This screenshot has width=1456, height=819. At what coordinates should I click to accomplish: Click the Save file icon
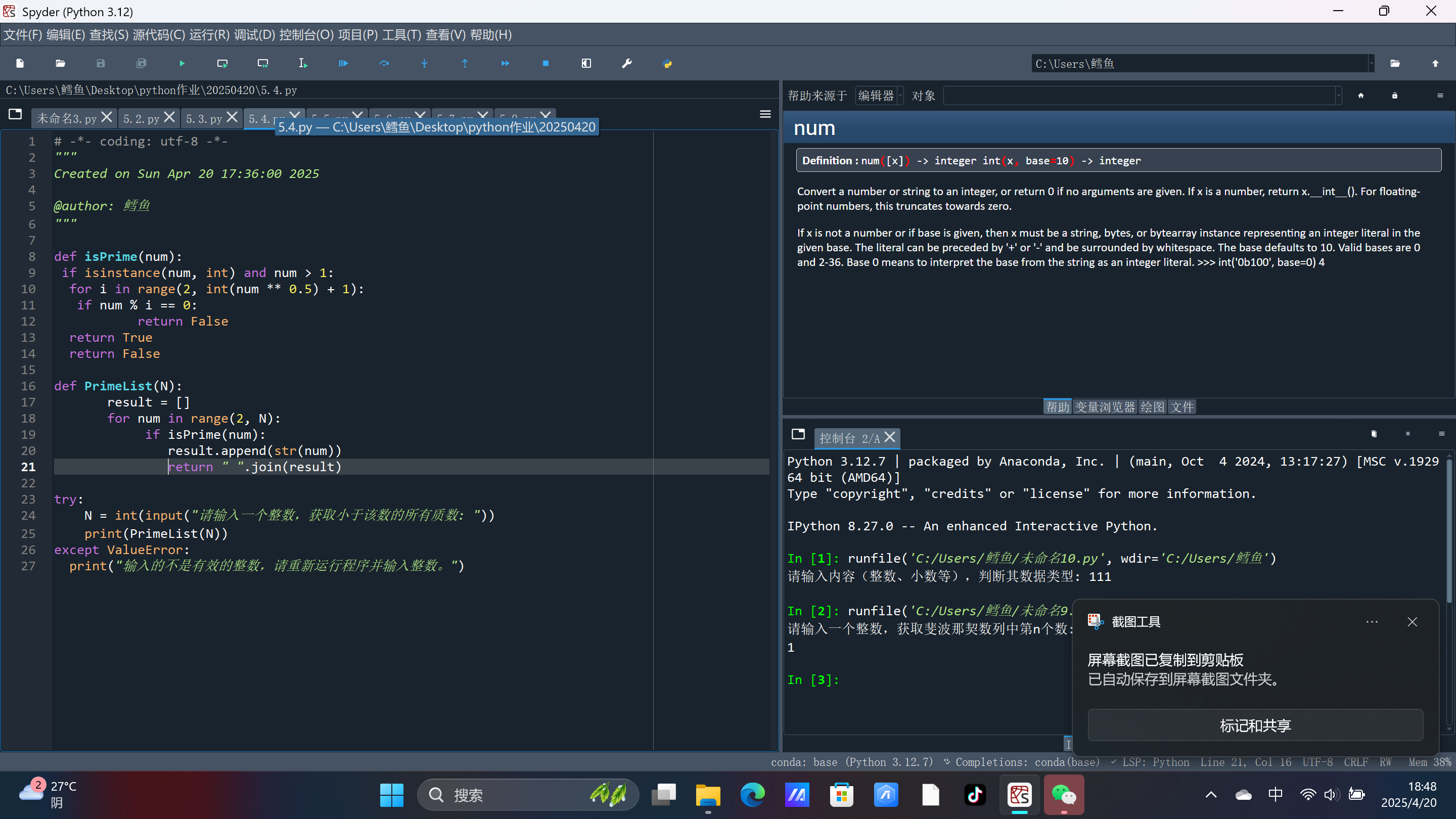click(x=101, y=63)
